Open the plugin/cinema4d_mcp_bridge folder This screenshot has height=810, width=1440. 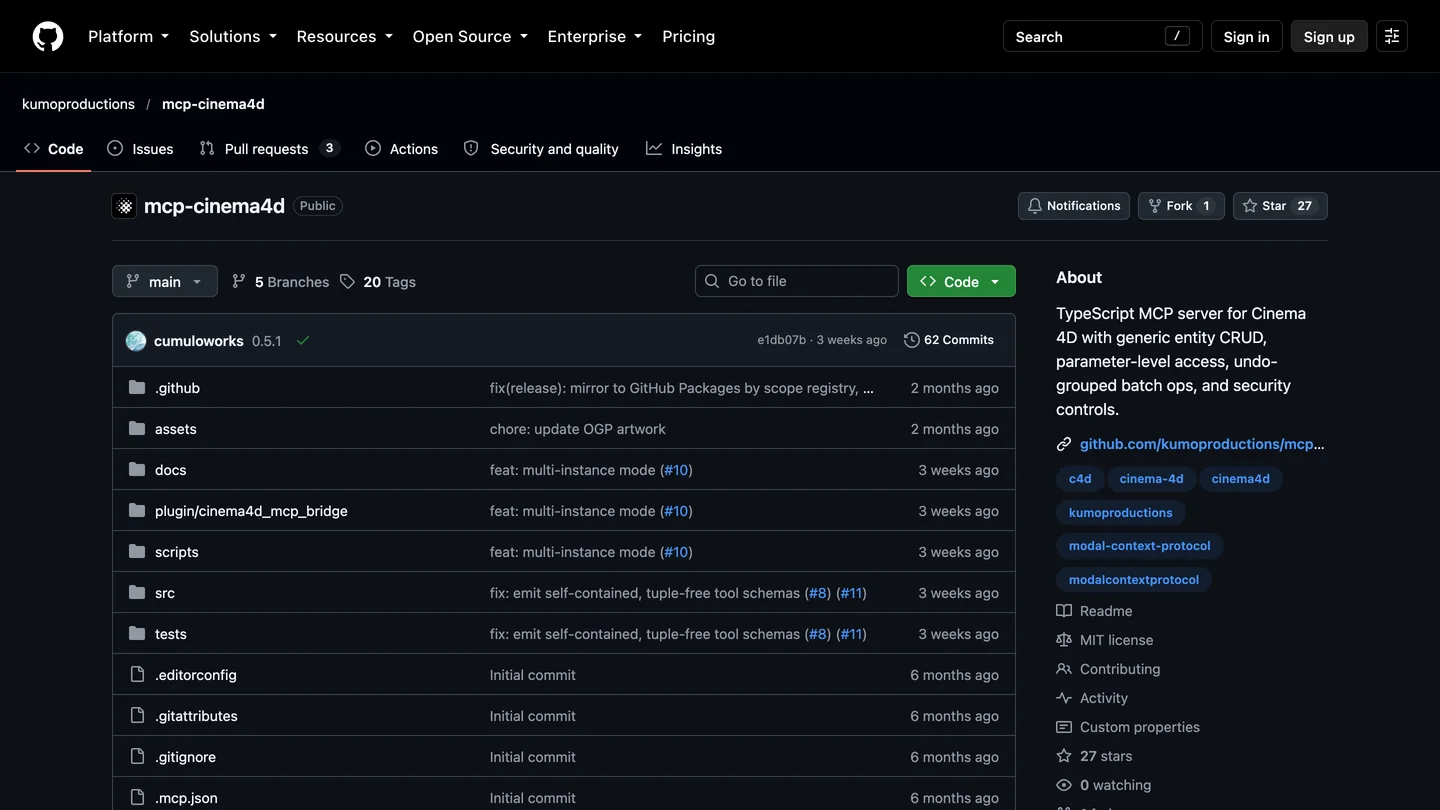[x=251, y=511]
